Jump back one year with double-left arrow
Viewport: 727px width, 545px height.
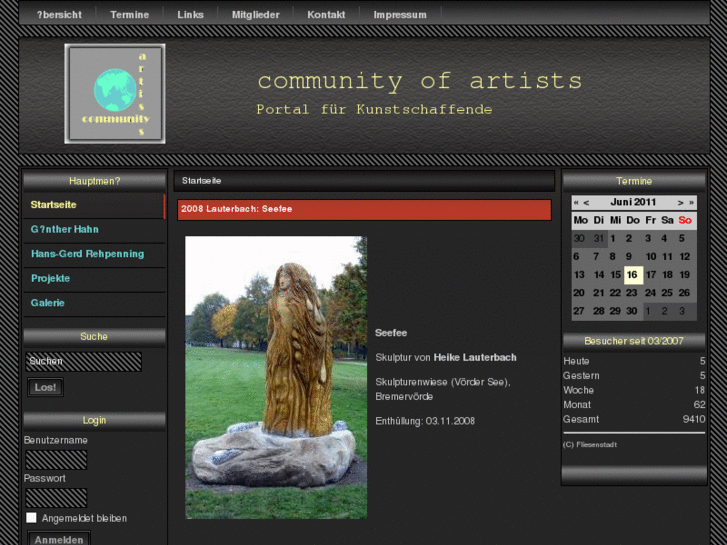pos(576,202)
